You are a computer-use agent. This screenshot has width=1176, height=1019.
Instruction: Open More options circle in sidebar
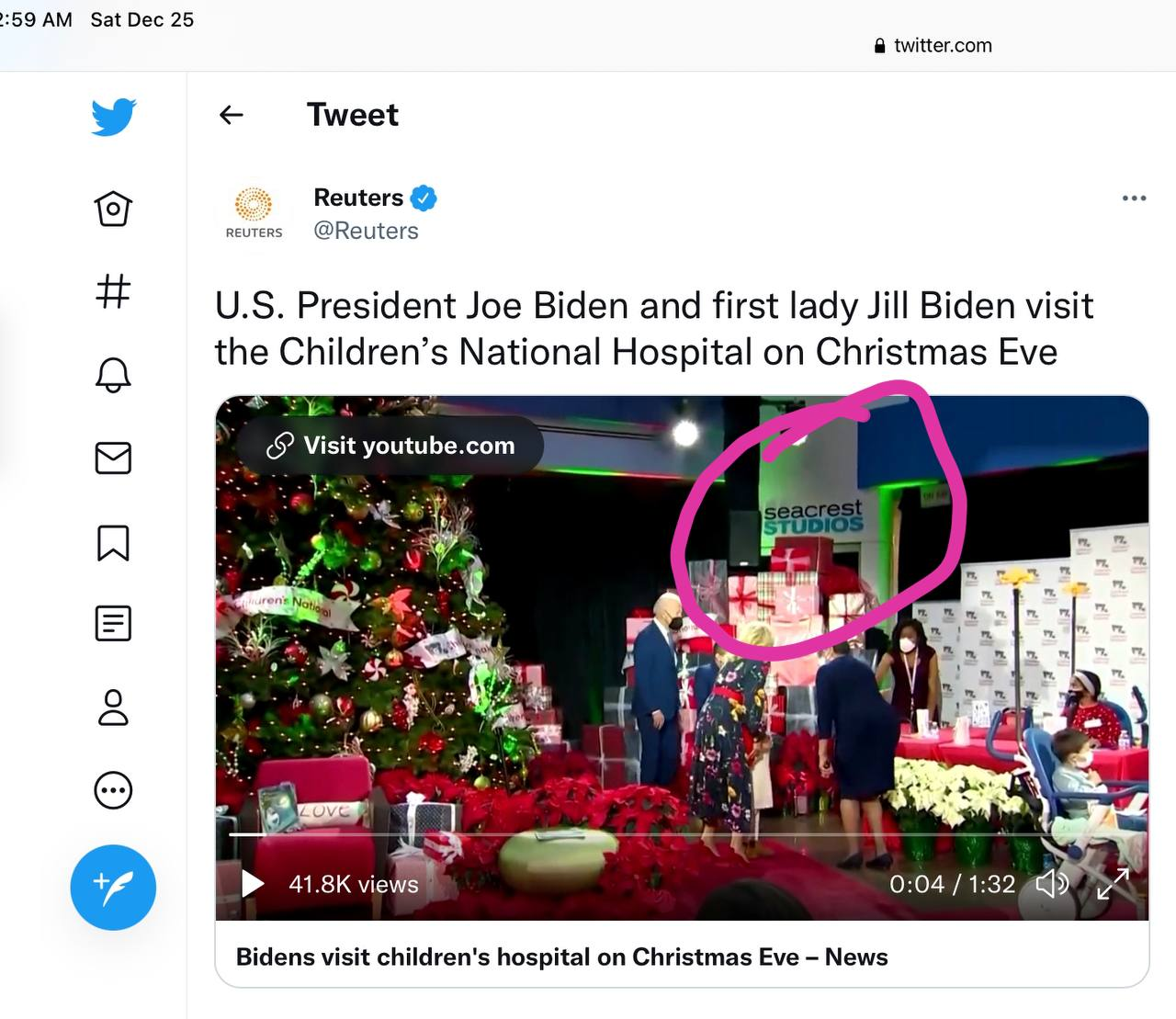click(113, 790)
